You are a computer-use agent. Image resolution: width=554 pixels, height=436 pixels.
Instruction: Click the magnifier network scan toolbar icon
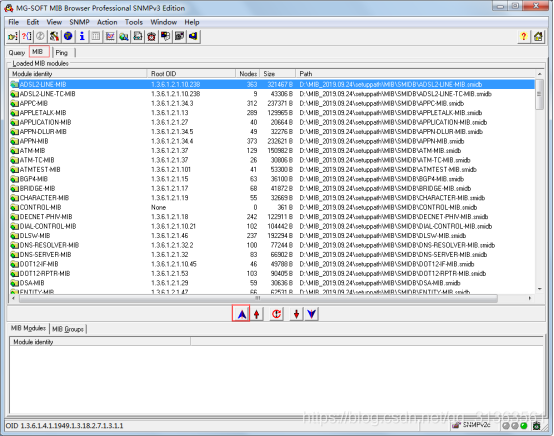click(124, 36)
